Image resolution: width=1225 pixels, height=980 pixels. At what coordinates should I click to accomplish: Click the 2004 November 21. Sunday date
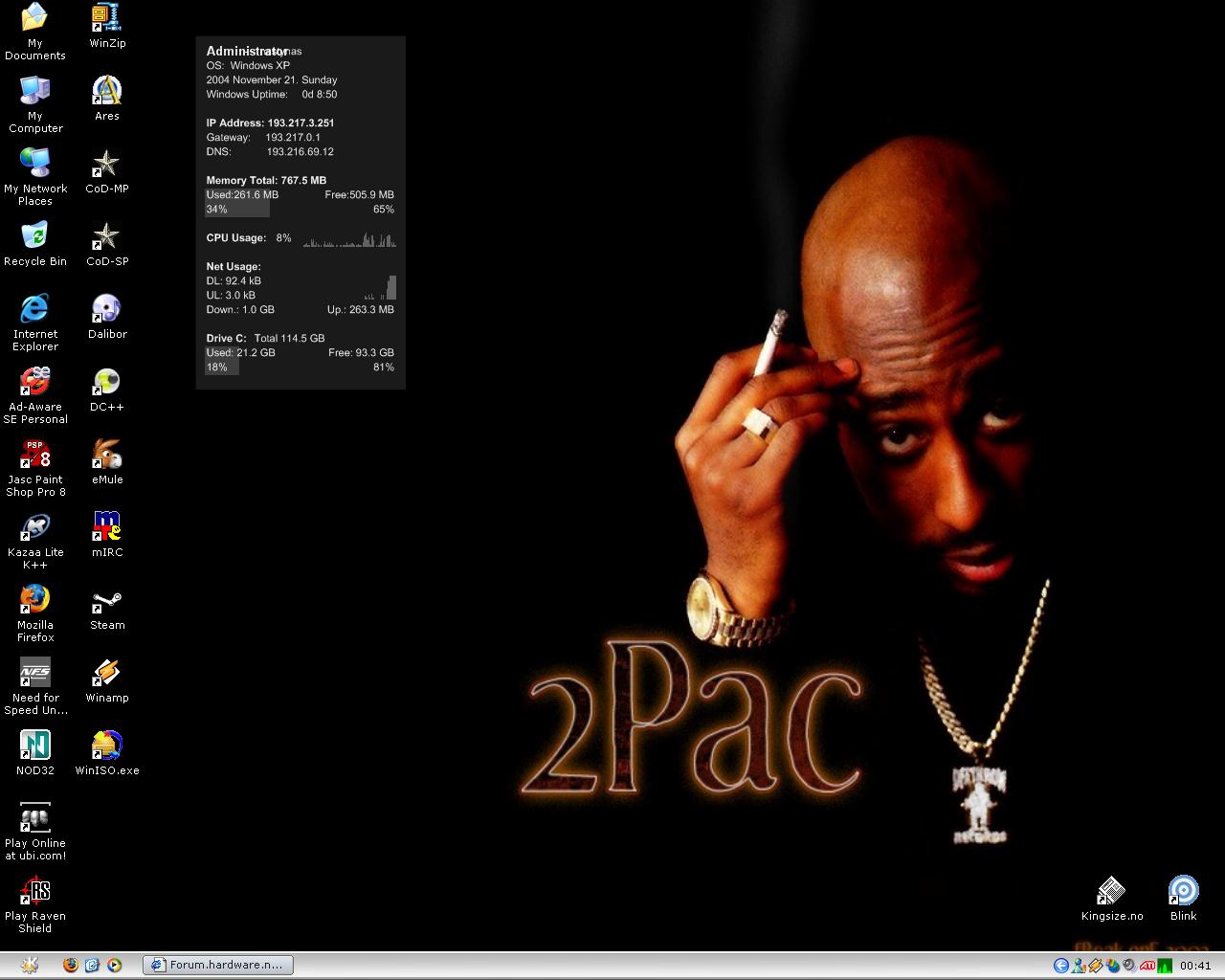coord(272,79)
